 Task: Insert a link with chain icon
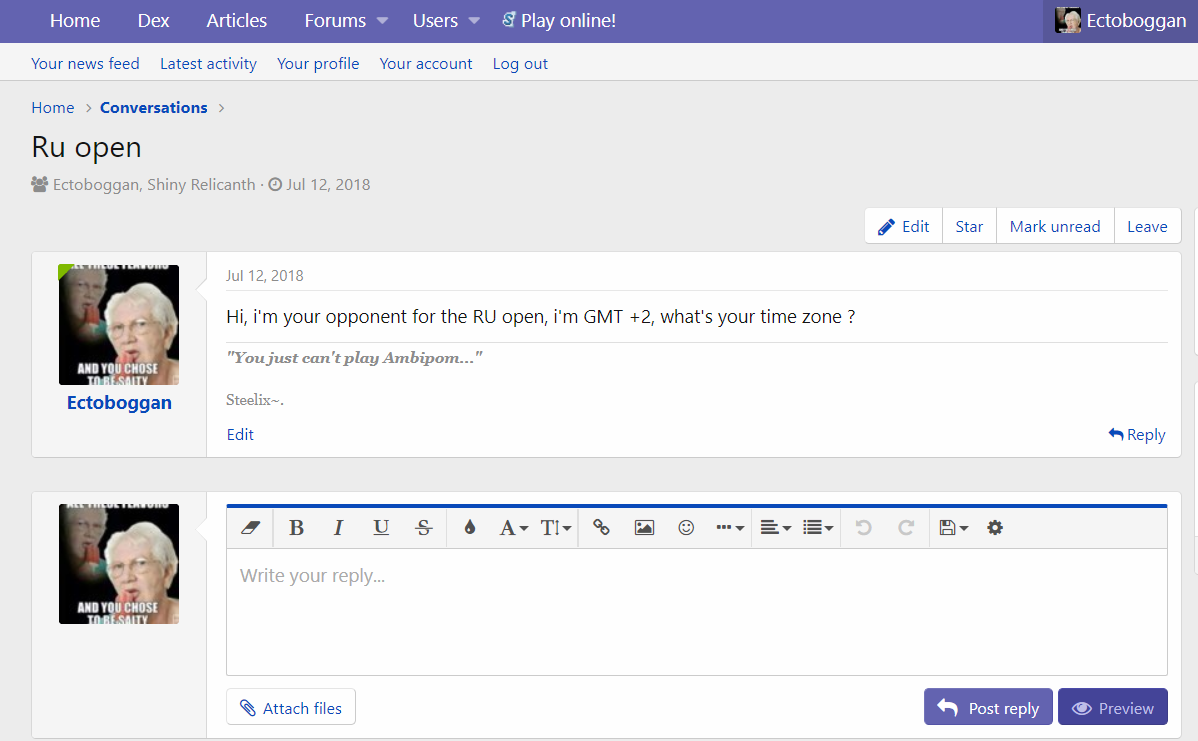pyautogui.click(x=601, y=528)
